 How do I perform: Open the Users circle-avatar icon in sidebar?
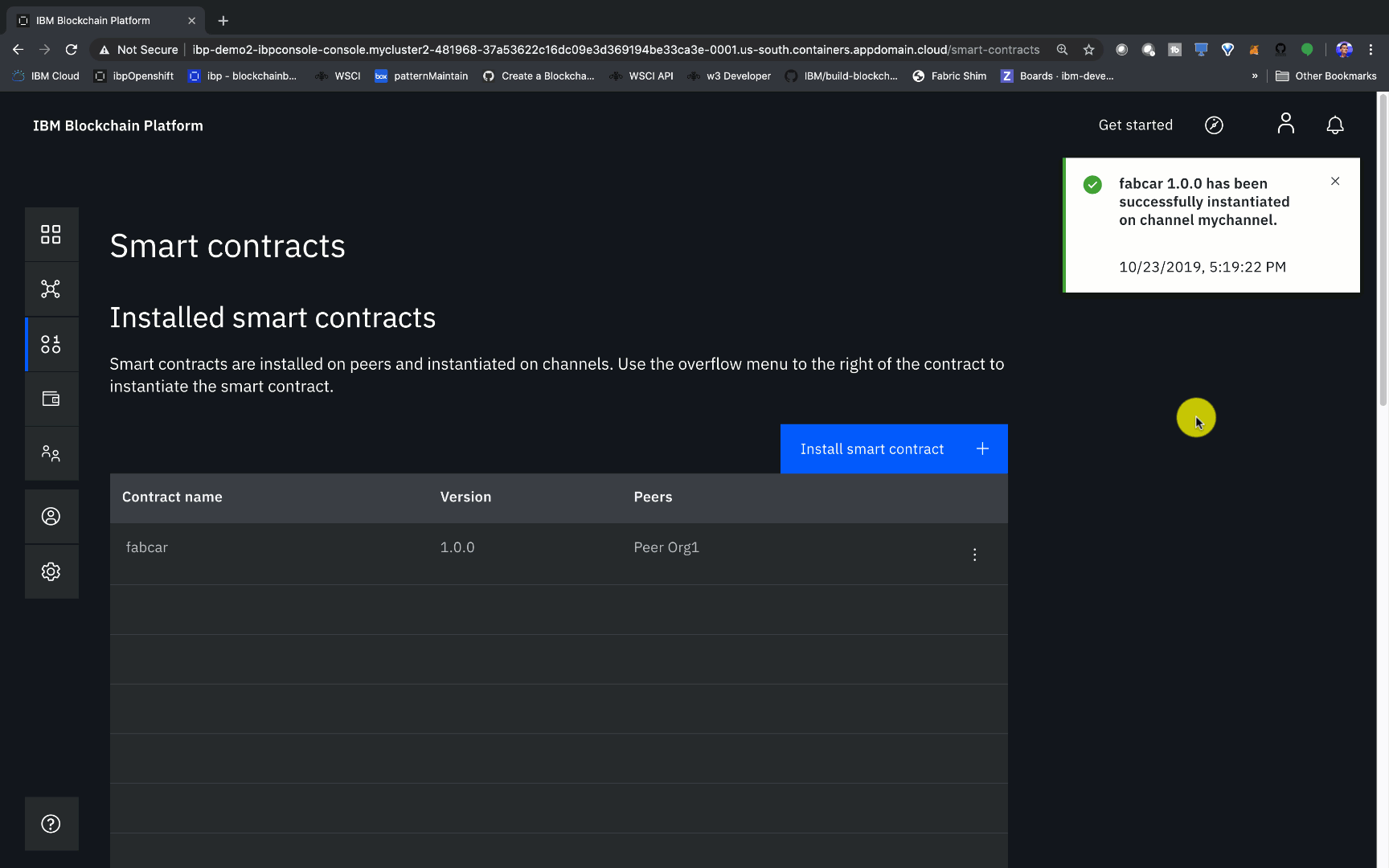pos(51,516)
